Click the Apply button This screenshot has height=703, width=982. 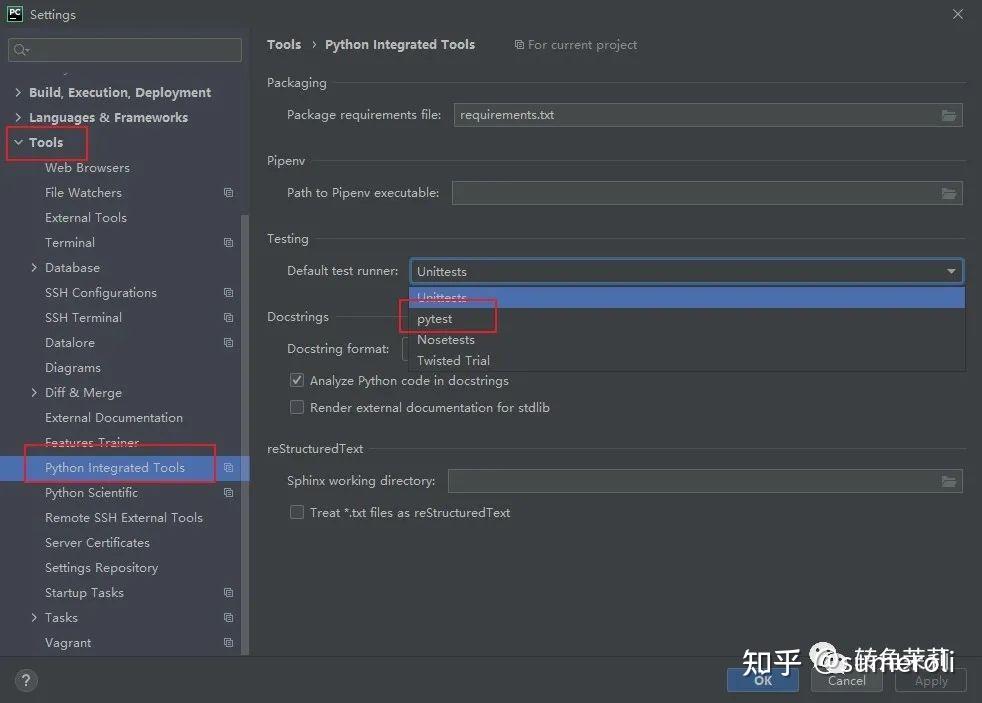(x=931, y=680)
